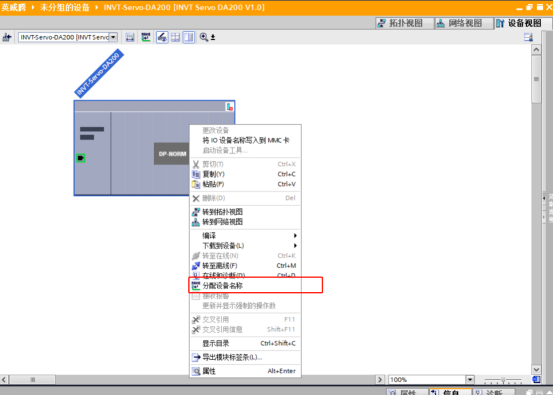Open the 100% zoom level dropdown

[470, 380]
